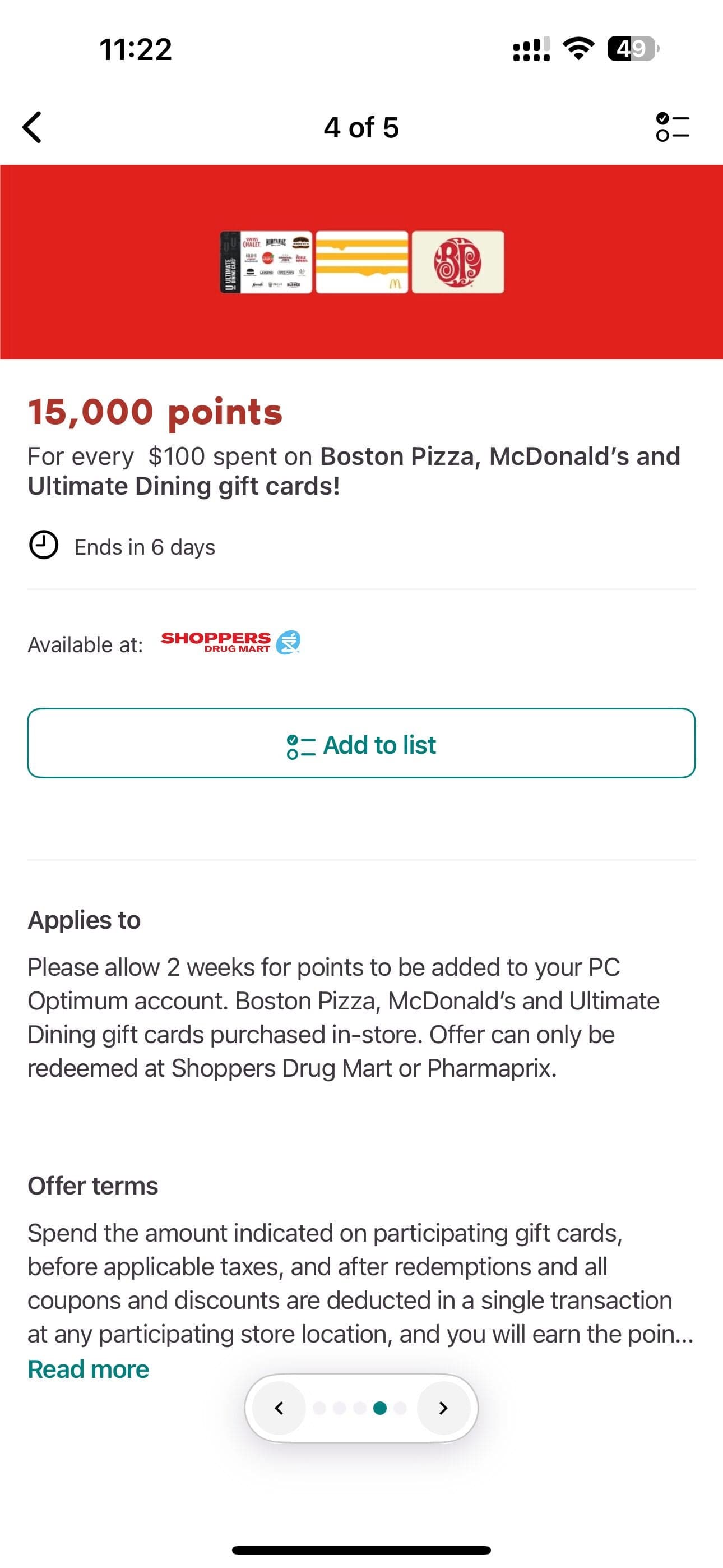This screenshot has height=1568, width=723.
Task: Tap the cellular signal icon in status bar
Action: point(531,49)
